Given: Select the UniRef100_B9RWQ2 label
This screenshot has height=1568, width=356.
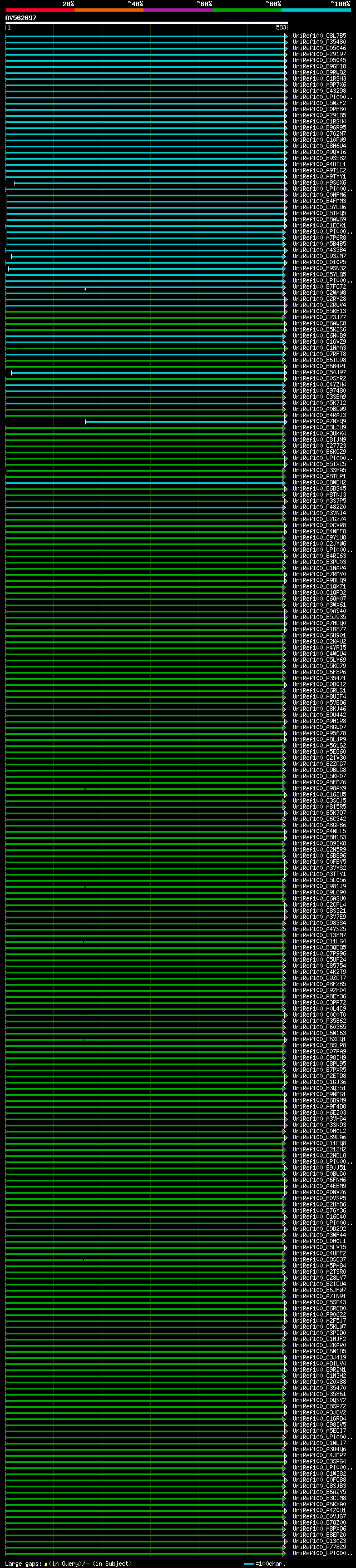Looking at the screenshot, I should [319, 72].
